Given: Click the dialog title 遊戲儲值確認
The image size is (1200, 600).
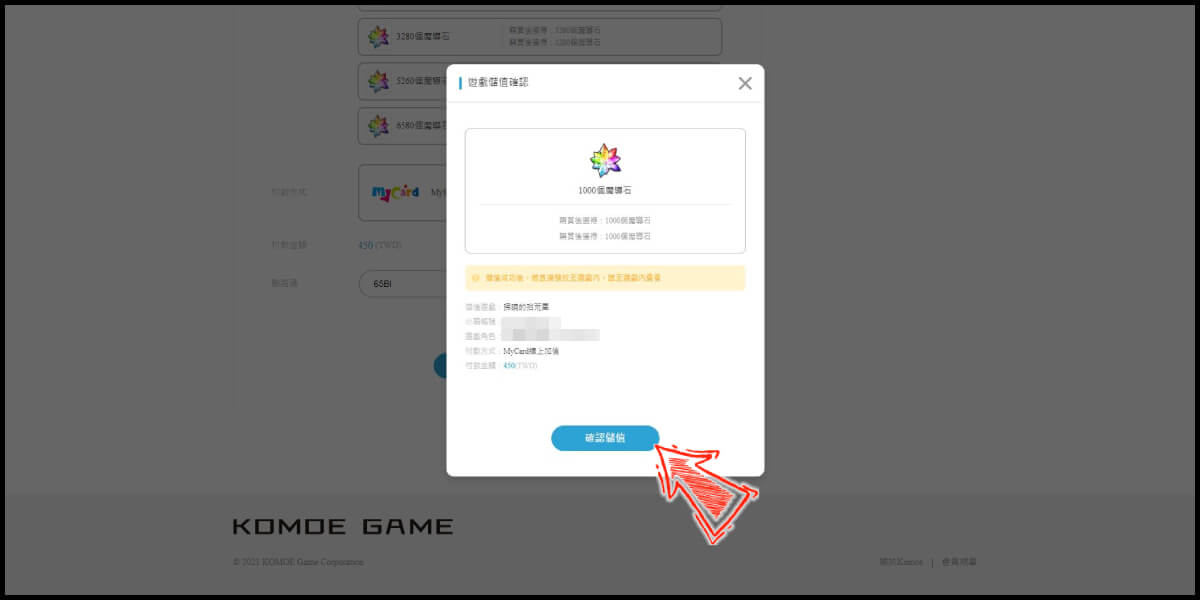Looking at the screenshot, I should tap(498, 82).
